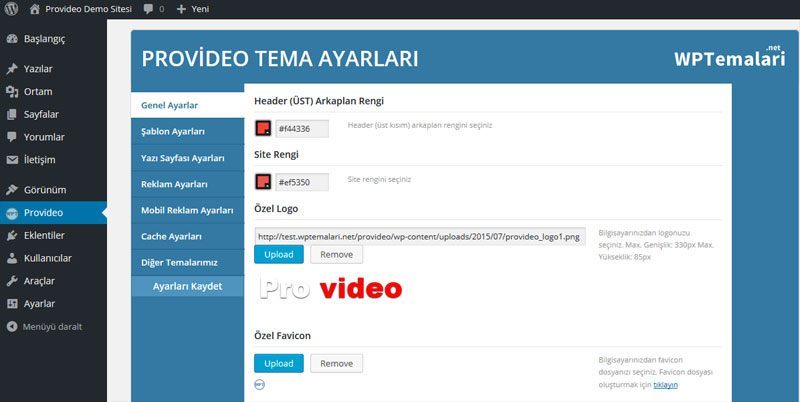Switch to the Şablon Ayarları tab
This screenshot has width=800, height=402.
click(x=188, y=132)
